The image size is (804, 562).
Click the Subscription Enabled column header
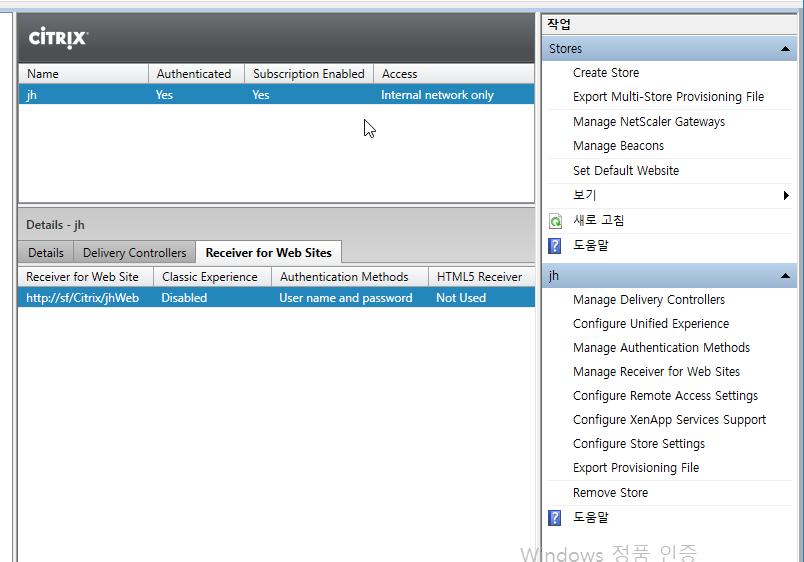click(309, 74)
